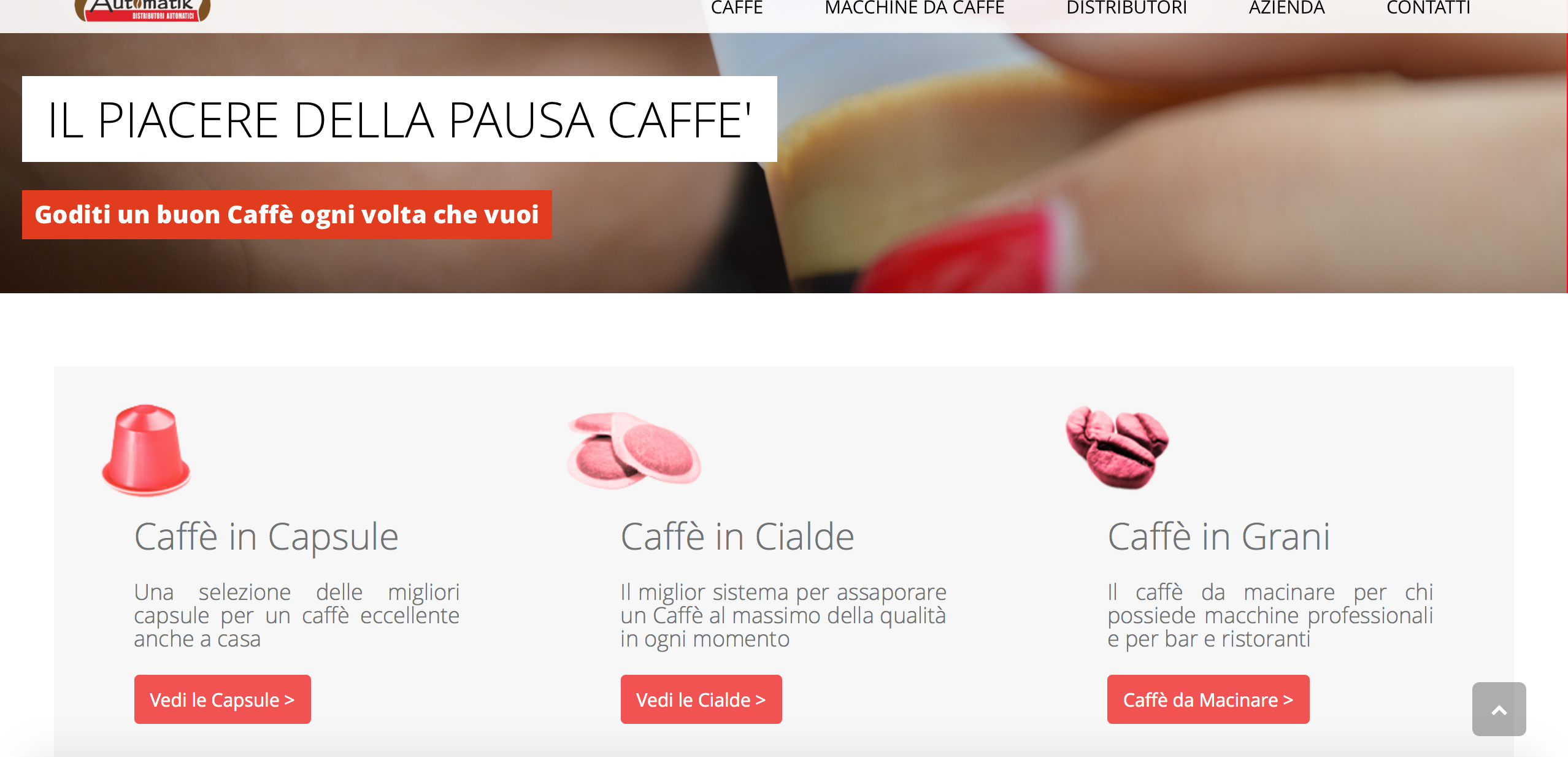The height and width of the screenshot is (757, 1568).
Task: Click the scroll-to-top arrow button
Action: (x=1499, y=709)
